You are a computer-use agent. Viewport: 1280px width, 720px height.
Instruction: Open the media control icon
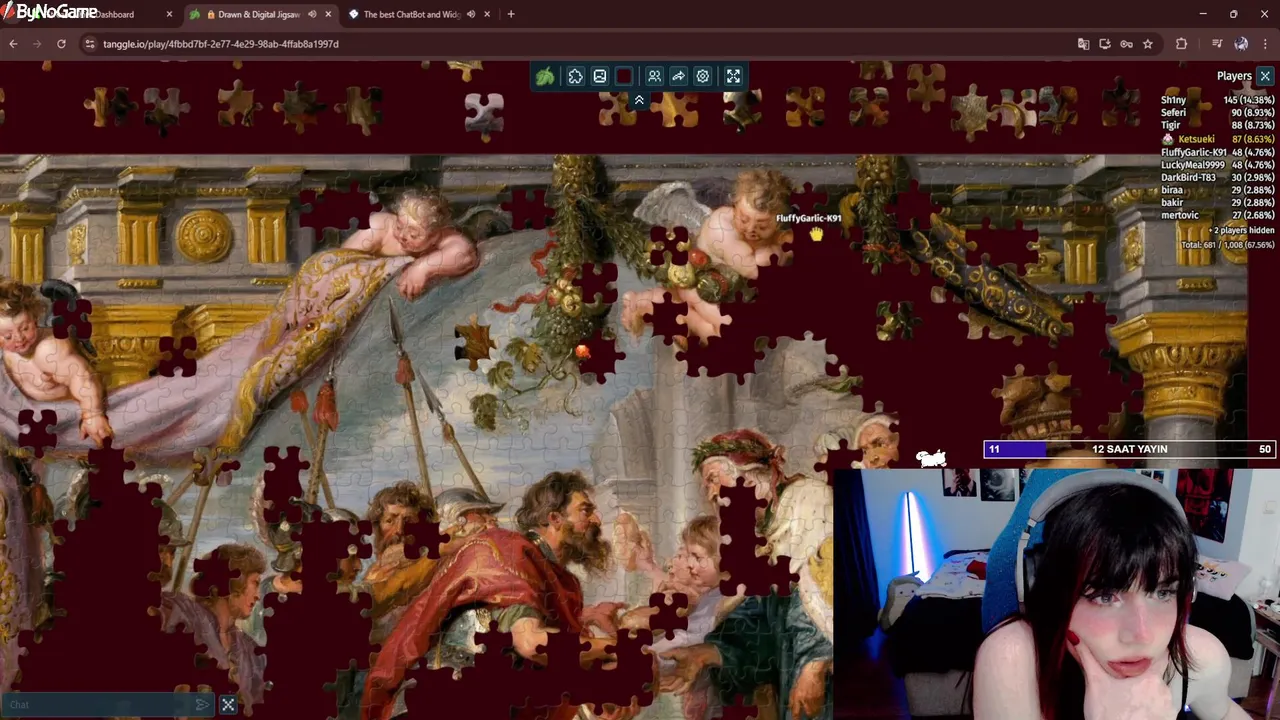click(1217, 44)
